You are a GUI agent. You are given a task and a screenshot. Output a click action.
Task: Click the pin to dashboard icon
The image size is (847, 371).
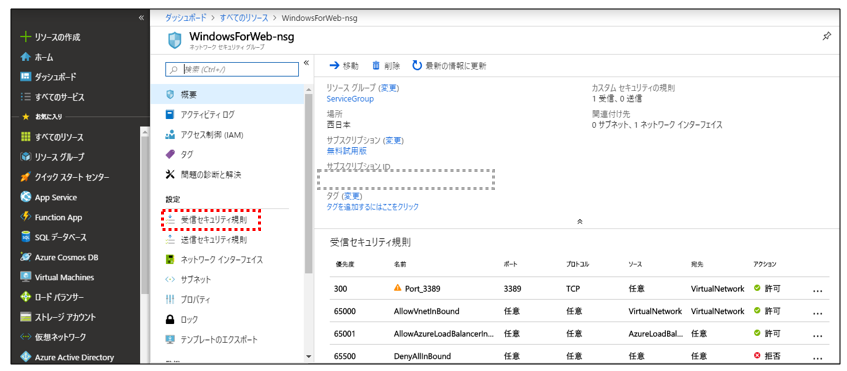pyautogui.click(x=826, y=36)
